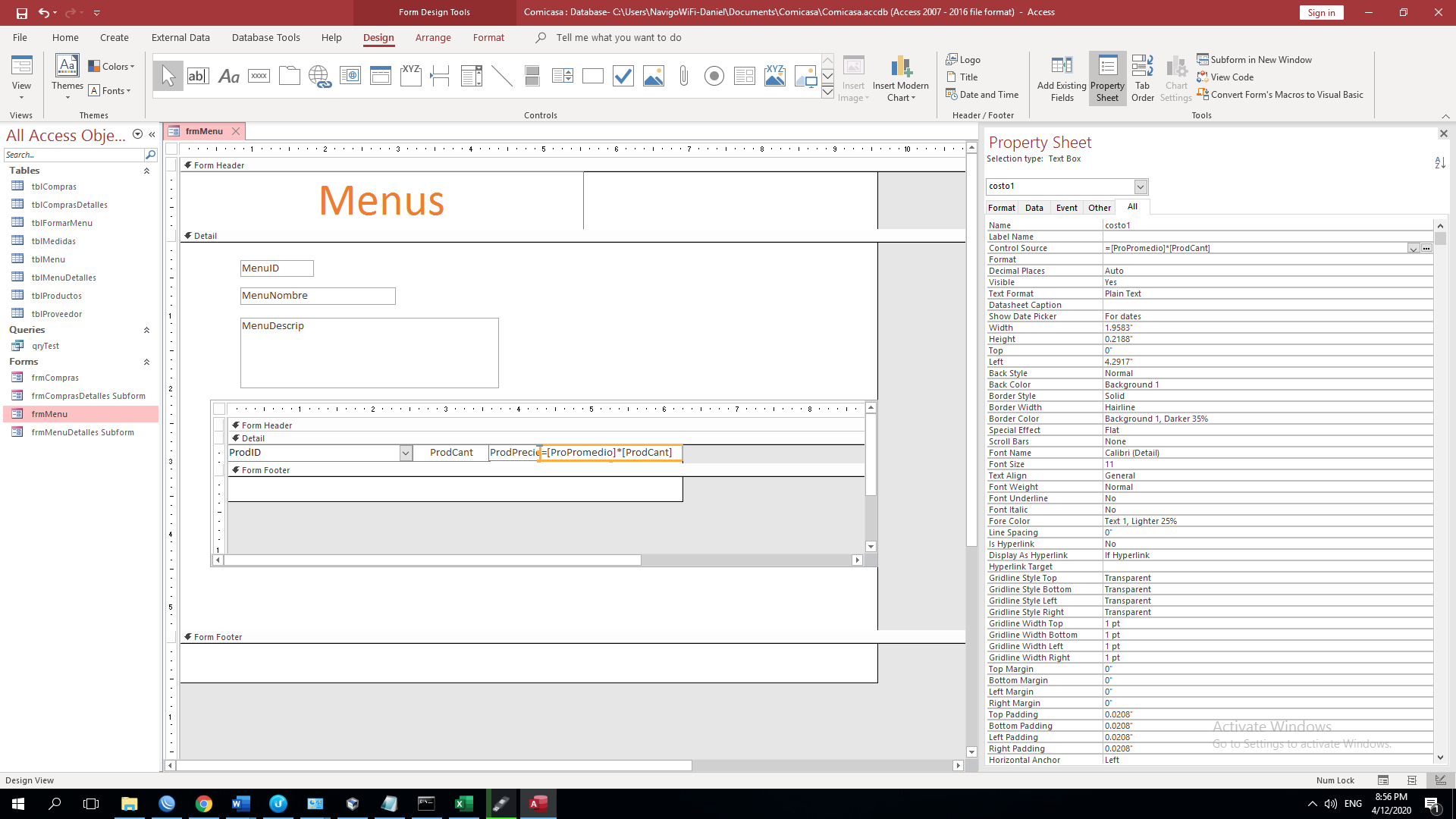1456x819 pixels.
Task: Choose the Toggle Button control tool
Action: 532,76
